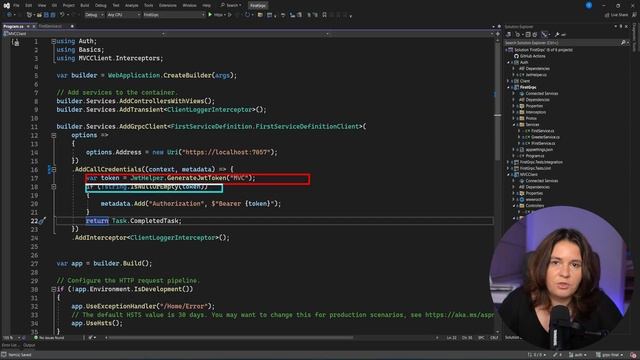This screenshot has width=640, height=360.
Task: Open the Any CPU platform dropdown
Action: (123, 15)
